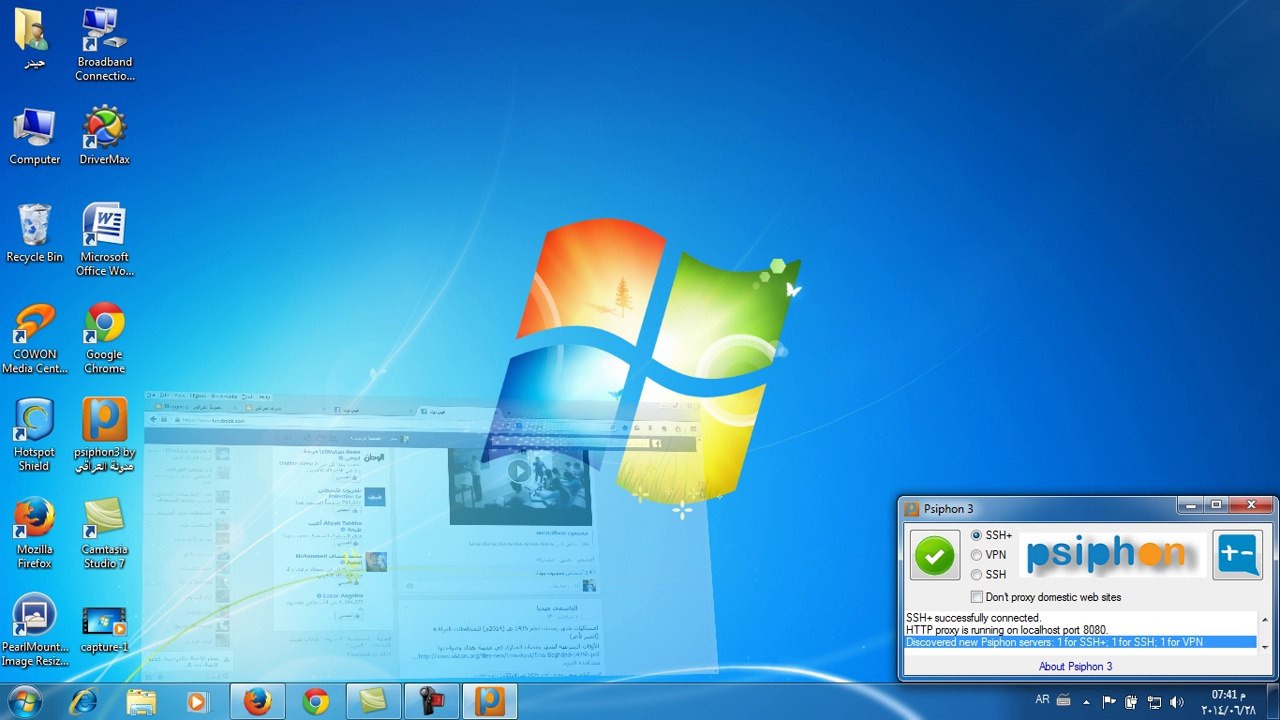
Task: Close the Psiphon 3 window
Action: pyautogui.click(x=1252, y=505)
